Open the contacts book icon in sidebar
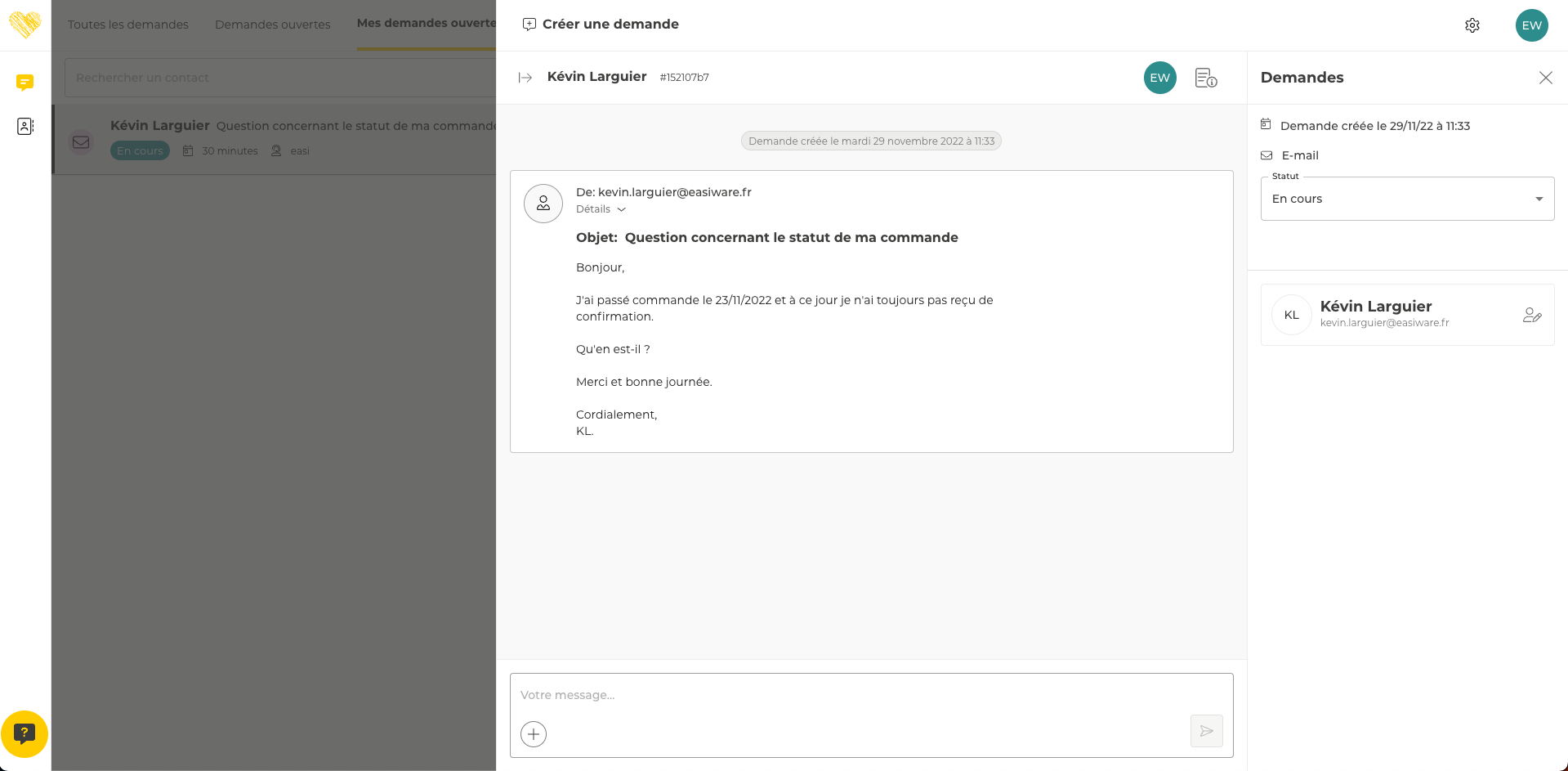 tap(25, 126)
